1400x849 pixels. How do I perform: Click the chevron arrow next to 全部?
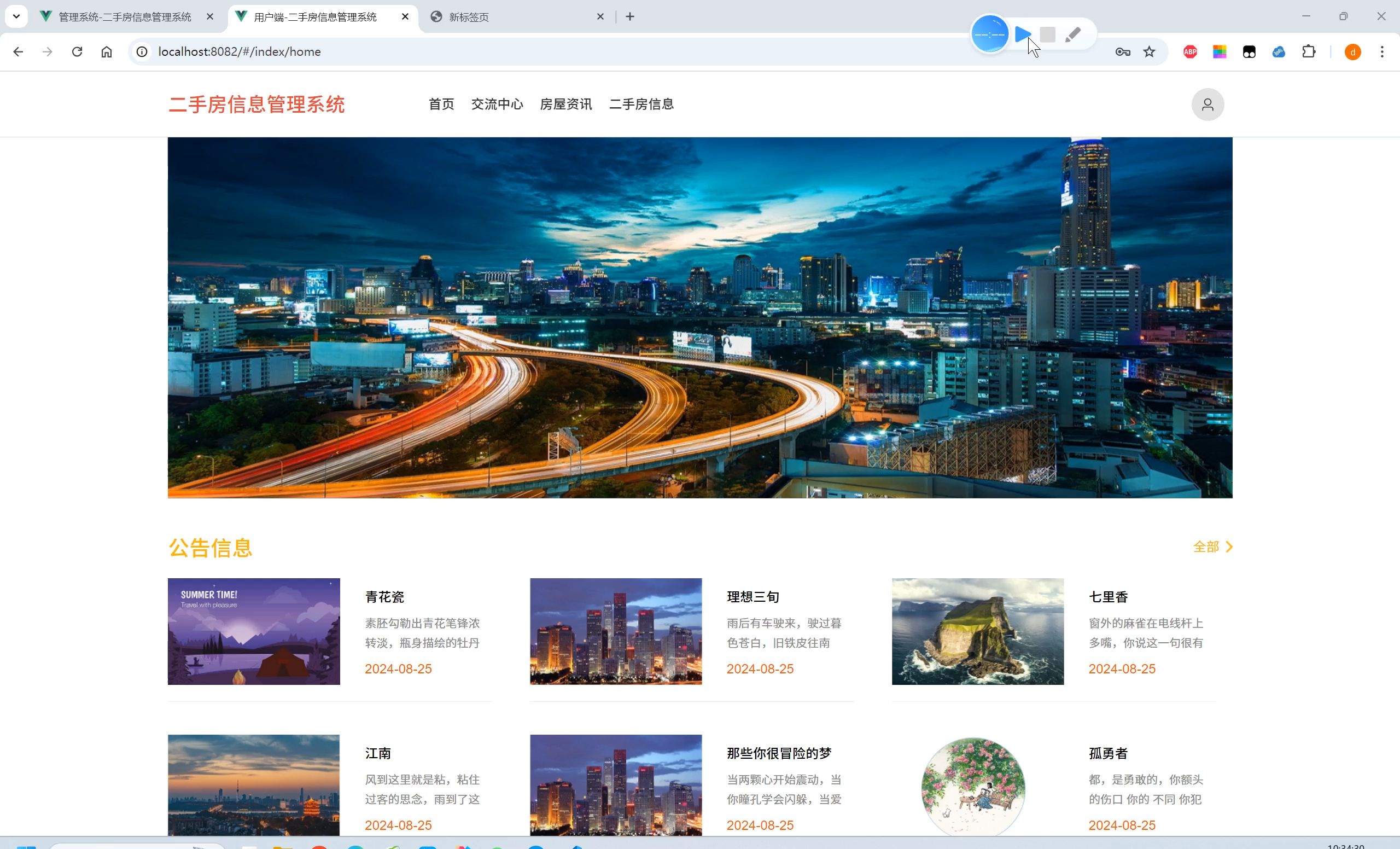[1229, 546]
